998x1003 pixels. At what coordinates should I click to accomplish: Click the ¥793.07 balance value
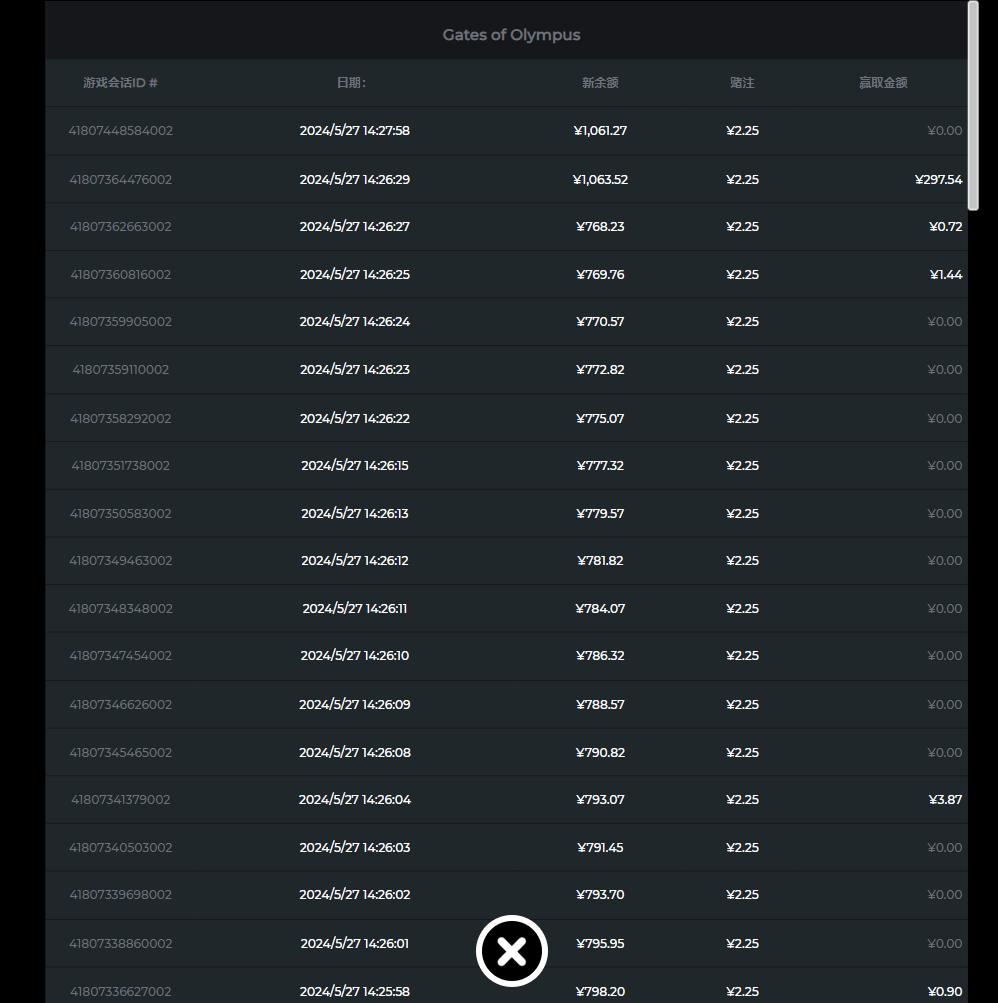[x=600, y=799]
